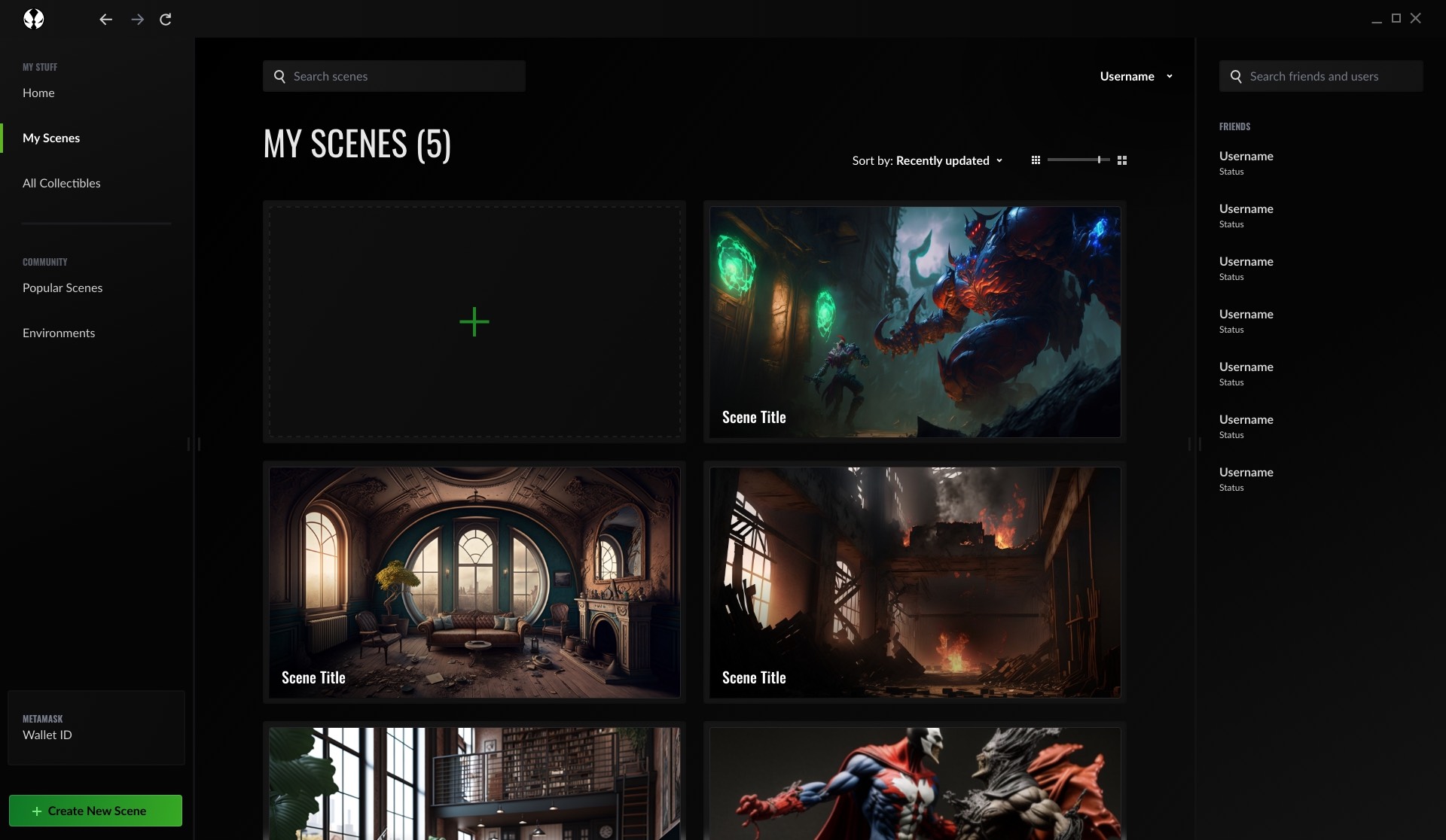Go forward with the right arrow icon

(137, 20)
